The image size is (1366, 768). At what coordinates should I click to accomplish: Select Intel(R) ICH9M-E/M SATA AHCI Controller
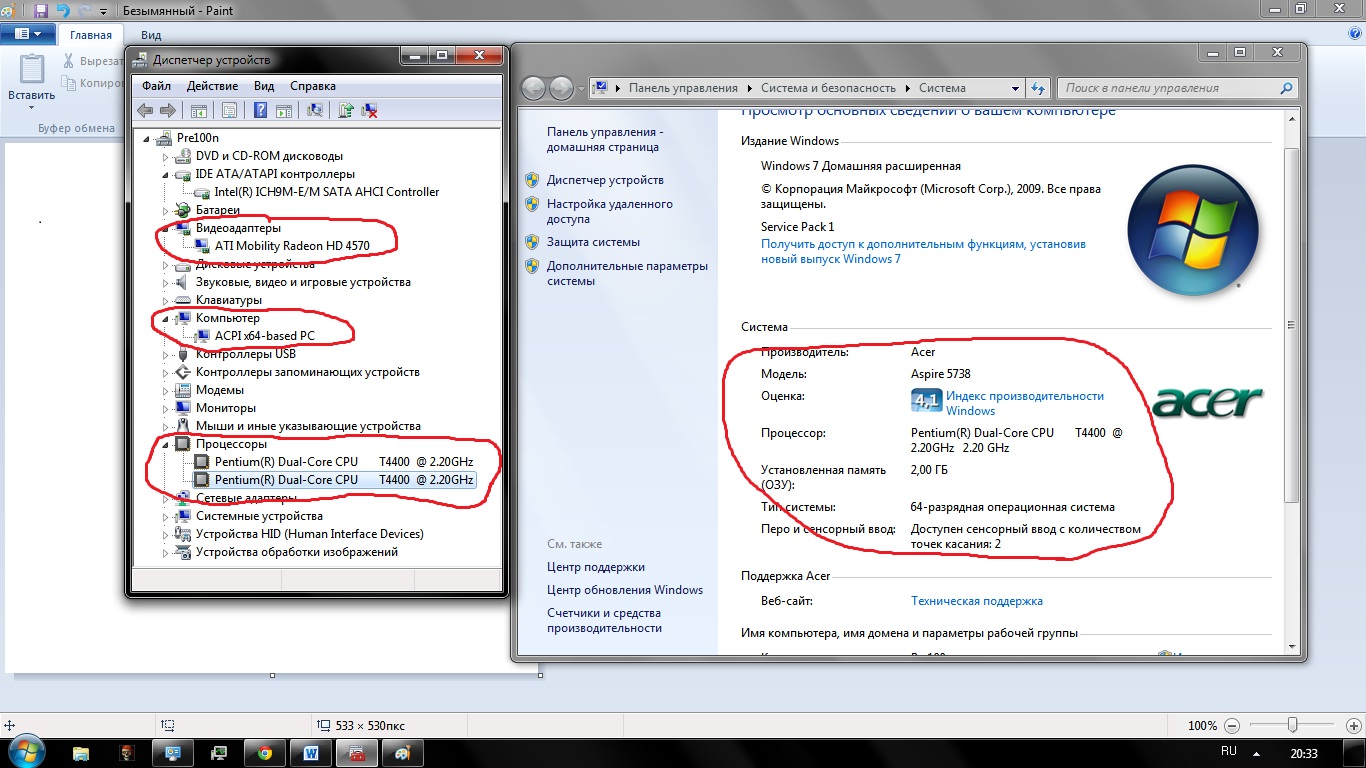[x=327, y=192]
